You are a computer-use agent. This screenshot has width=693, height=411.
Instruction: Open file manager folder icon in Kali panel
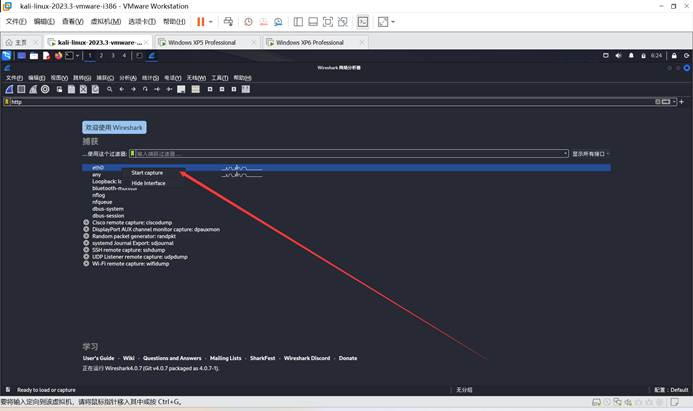[x=34, y=56]
